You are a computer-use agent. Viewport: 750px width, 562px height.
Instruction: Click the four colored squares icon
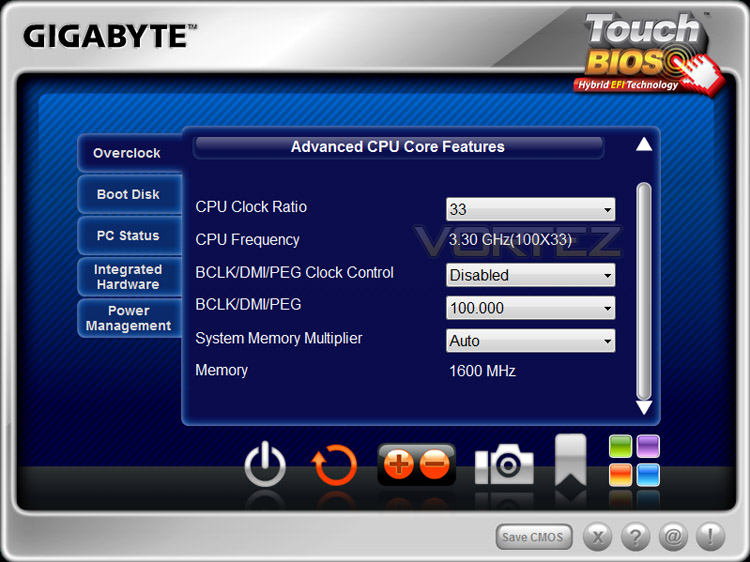click(634, 461)
